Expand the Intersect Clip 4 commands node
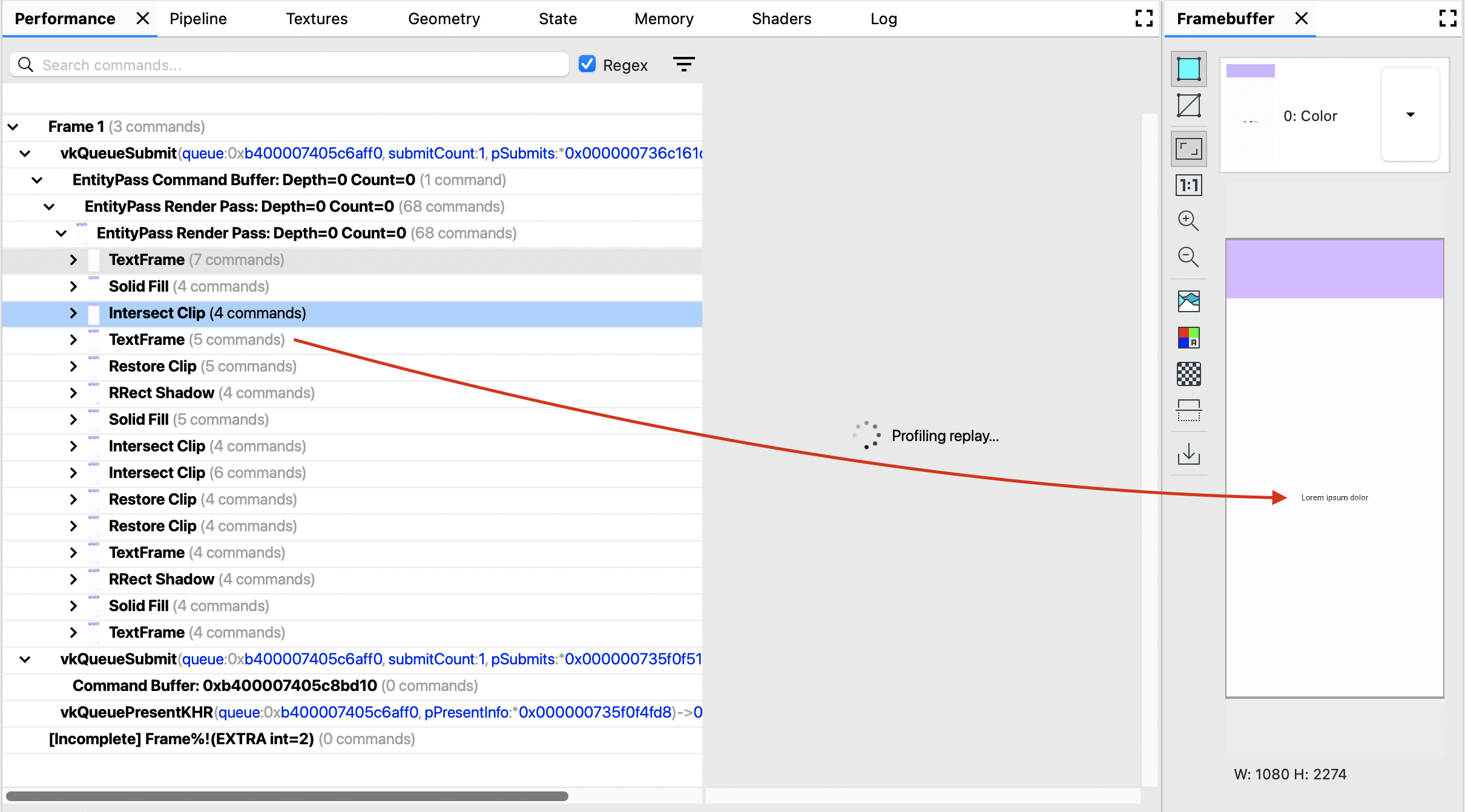 [73, 313]
